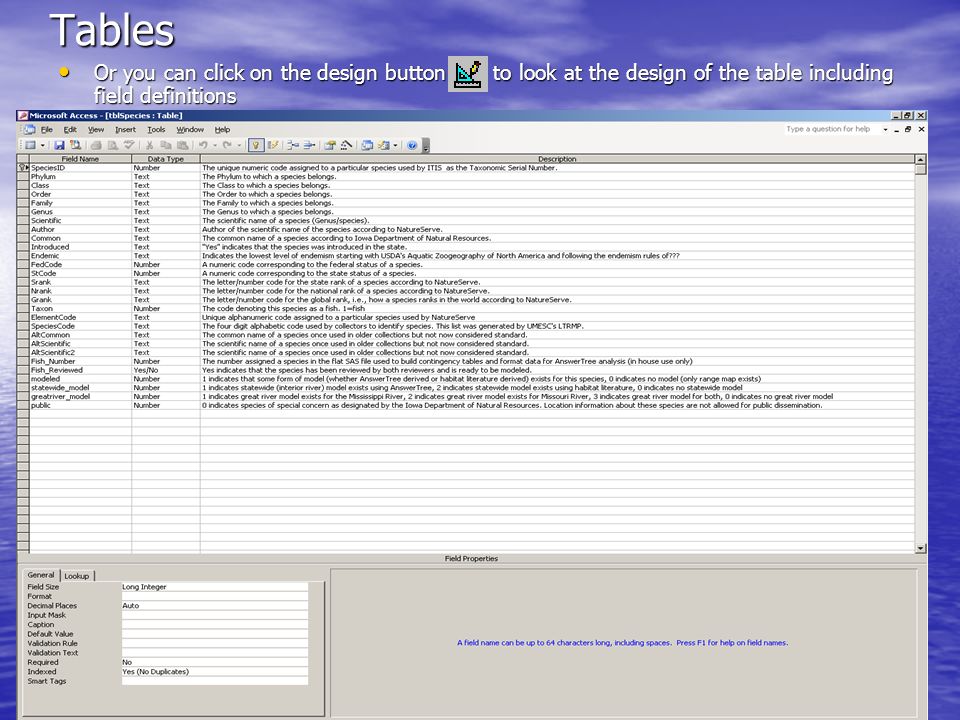Restore the inner table document window
The width and height of the screenshot is (960, 720).
coord(908,129)
